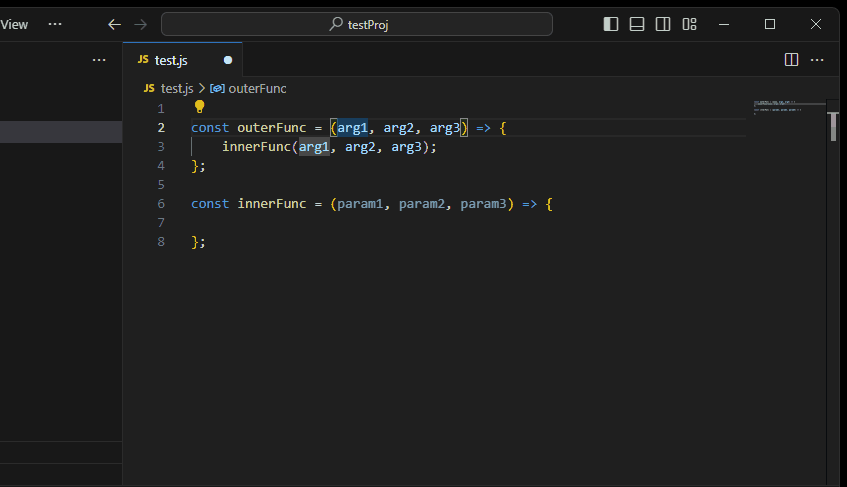Toggle the bottom panel layout icon

[637, 24]
